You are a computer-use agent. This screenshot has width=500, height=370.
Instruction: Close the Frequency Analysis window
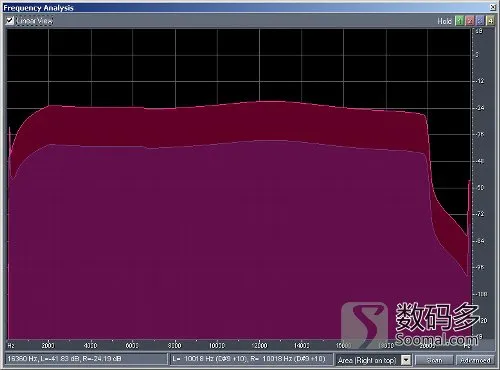coord(493,7)
